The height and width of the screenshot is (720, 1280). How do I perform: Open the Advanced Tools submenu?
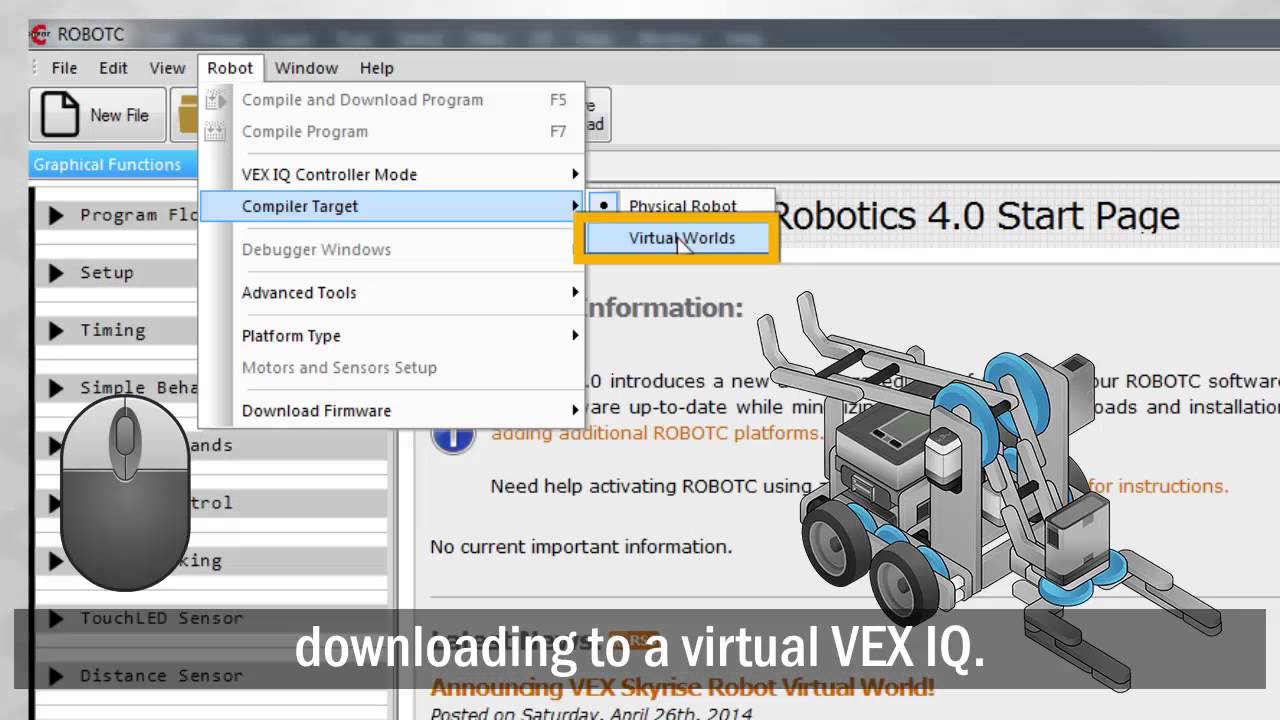pyautogui.click(x=392, y=292)
